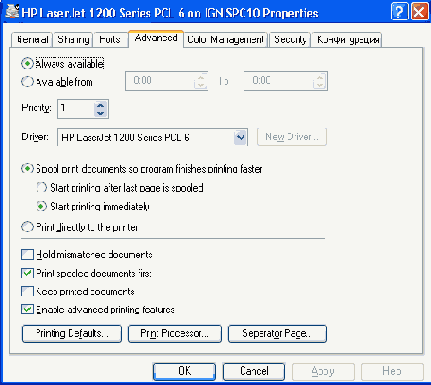Check Keep printed documents
Image resolution: width=431 pixels, height=385 pixels.
[27, 292]
